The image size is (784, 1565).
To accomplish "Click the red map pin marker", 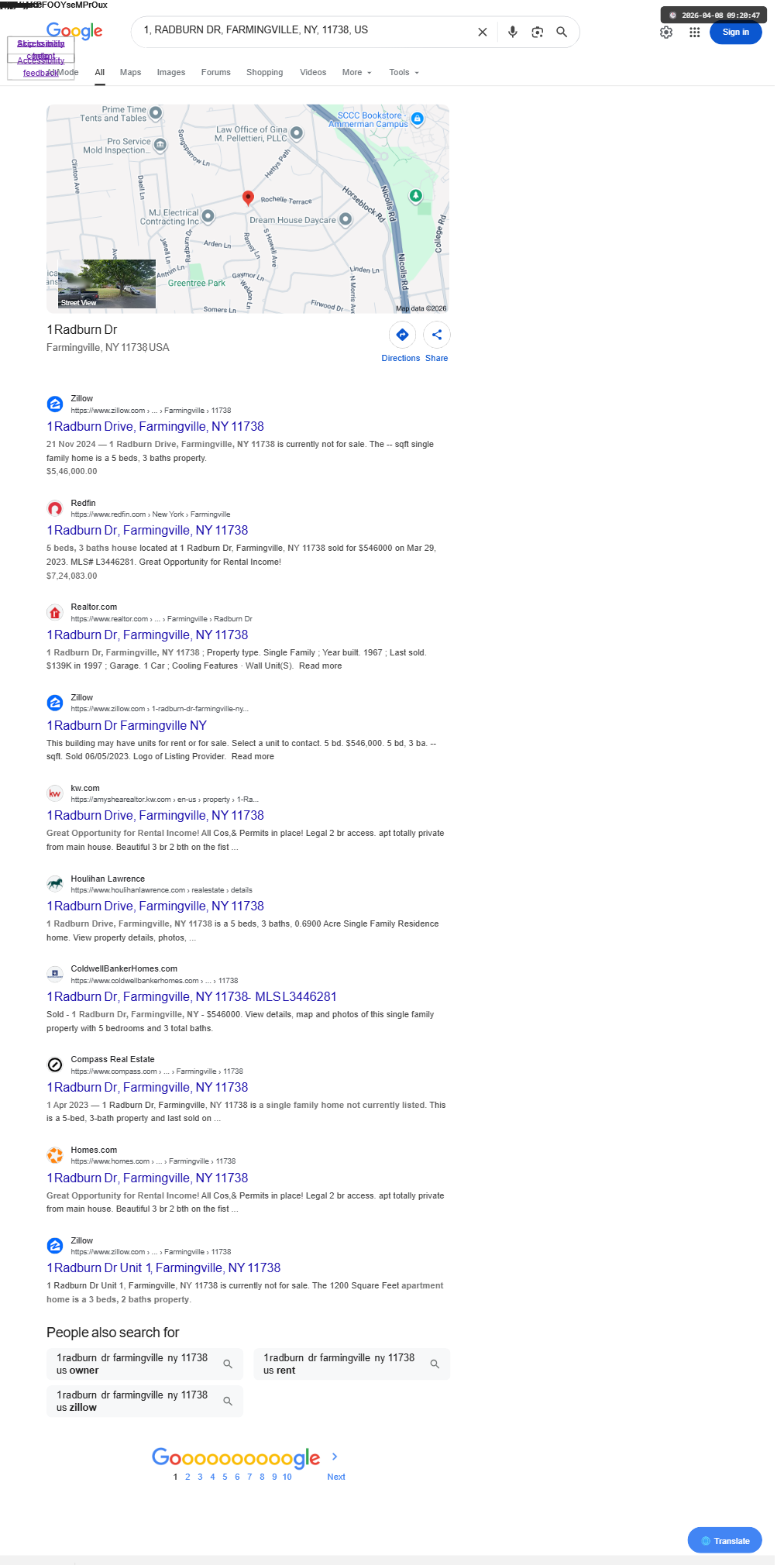I will (x=248, y=198).
